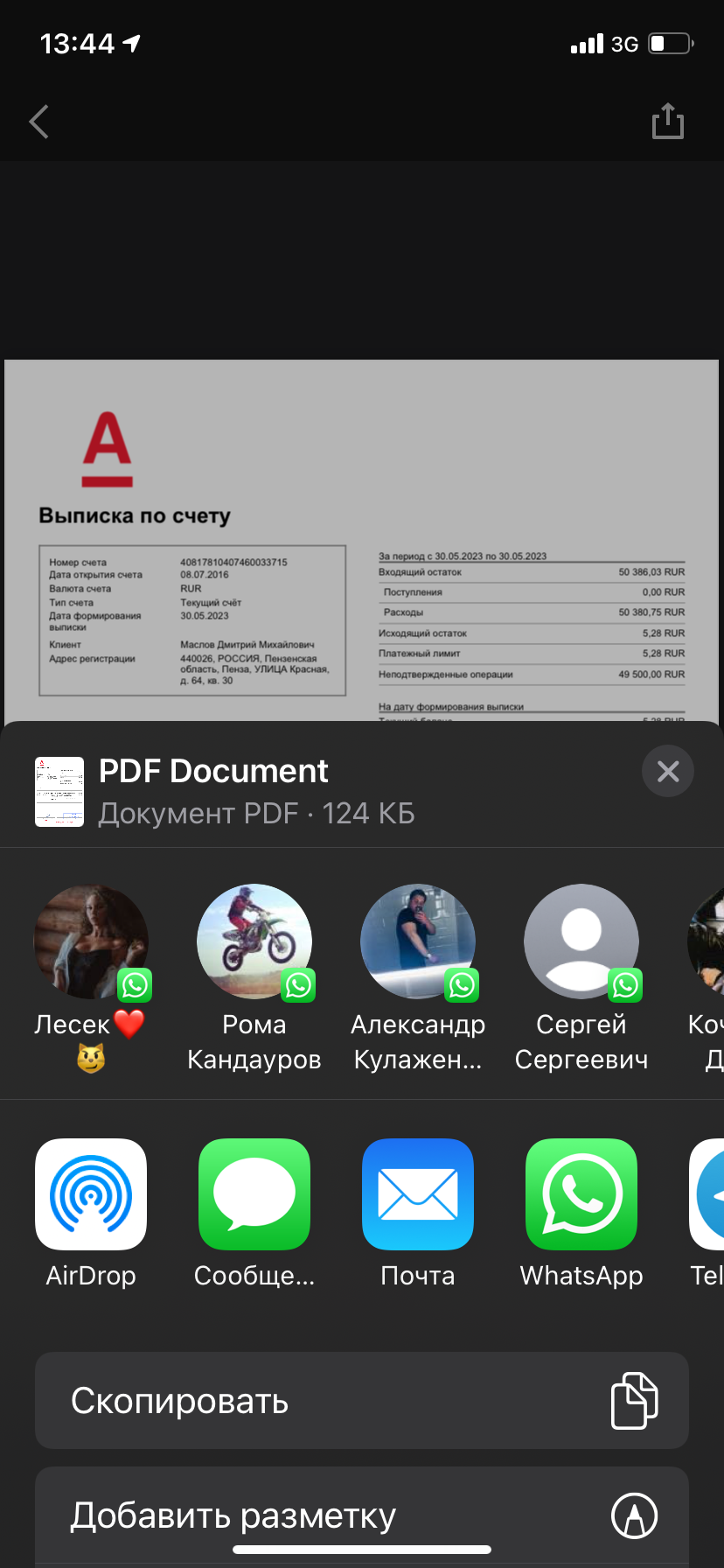This screenshot has height=1568, width=724.
Task: Tap the PDF Document title header
Action: [213, 772]
